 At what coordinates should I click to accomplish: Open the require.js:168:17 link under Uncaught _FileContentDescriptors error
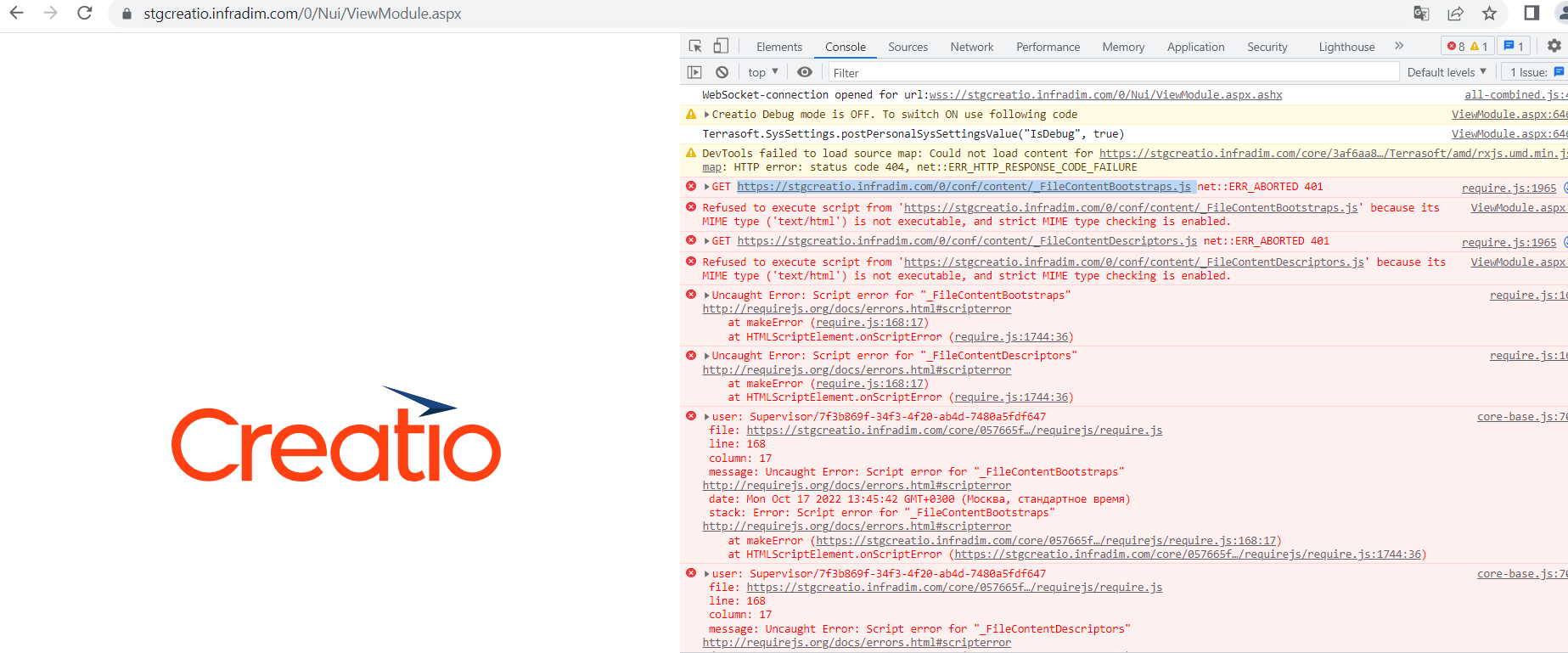click(869, 383)
